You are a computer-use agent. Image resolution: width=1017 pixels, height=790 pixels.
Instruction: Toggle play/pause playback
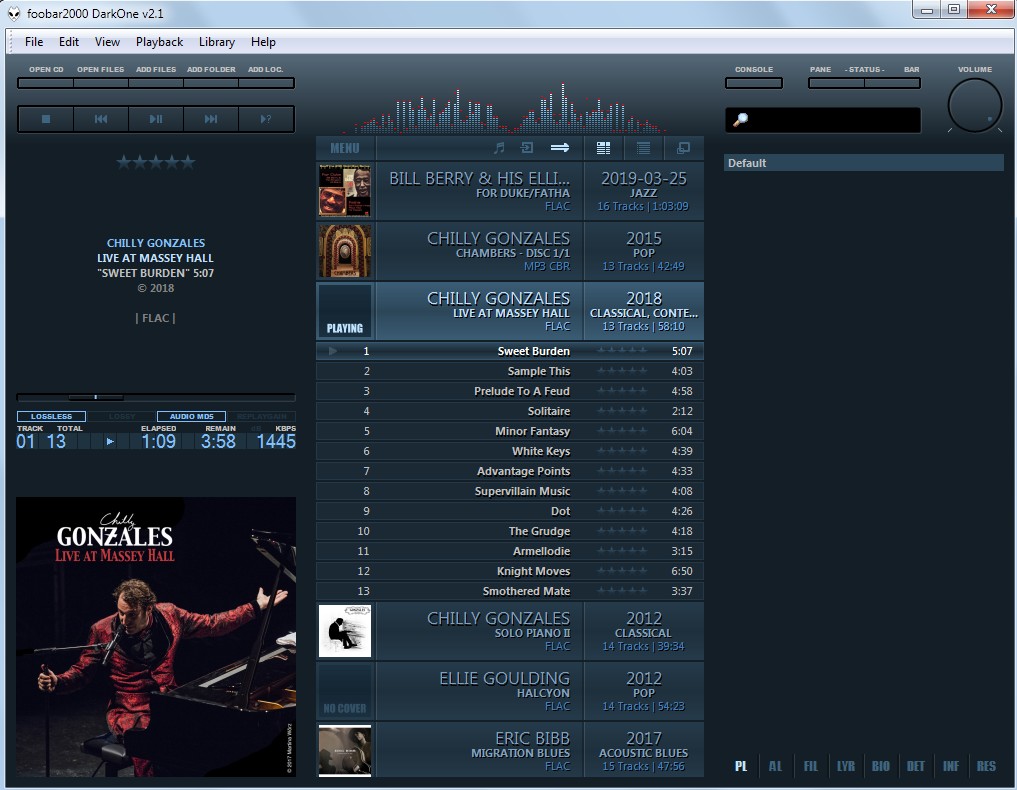click(x=156, y=119)
